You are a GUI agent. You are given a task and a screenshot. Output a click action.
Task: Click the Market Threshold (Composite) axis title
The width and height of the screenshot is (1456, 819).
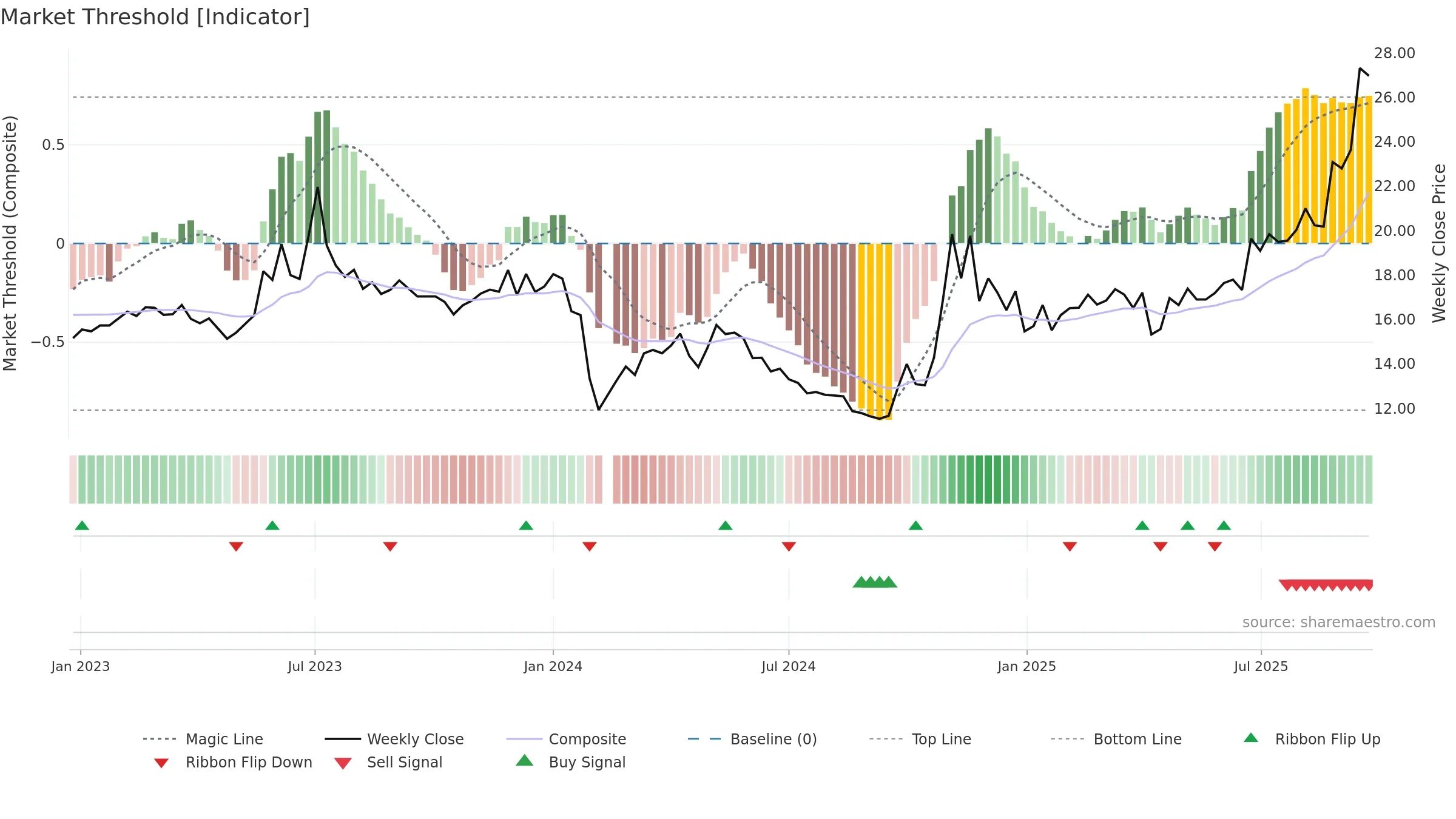pos(10,243)
